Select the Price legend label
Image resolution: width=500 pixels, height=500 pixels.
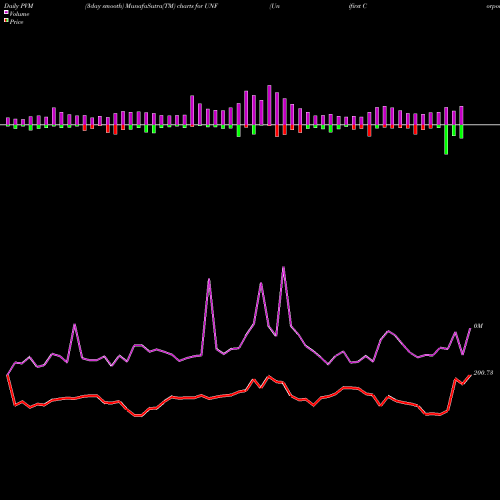tap(16, 22)
